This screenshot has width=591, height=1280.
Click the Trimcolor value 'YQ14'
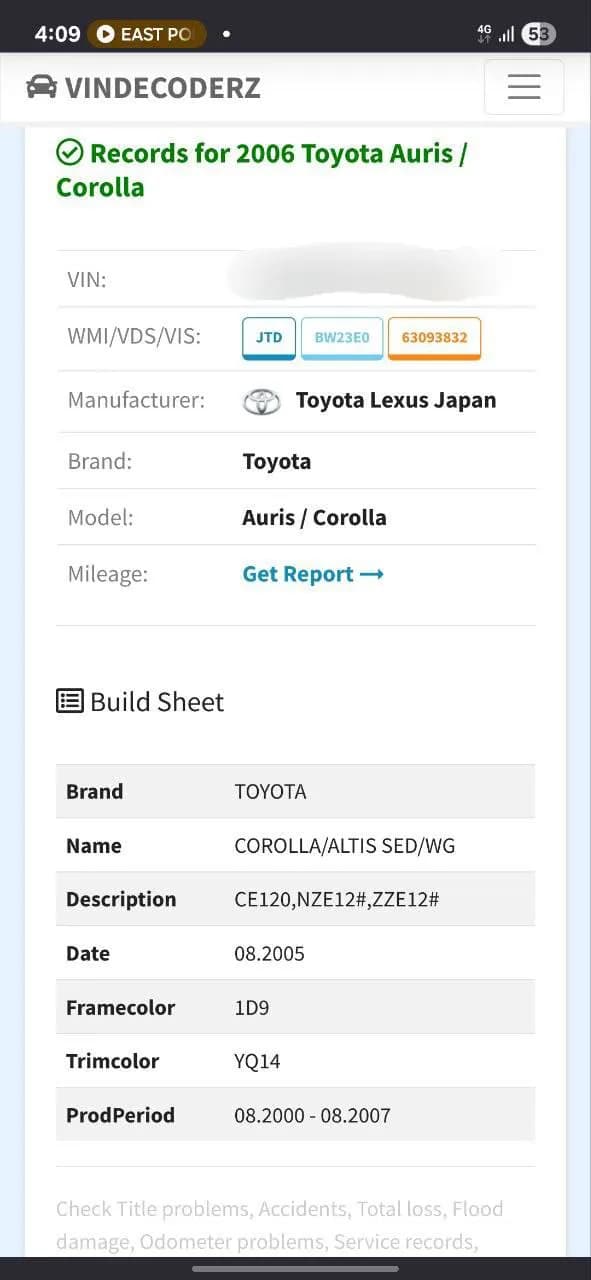click(257, 1062)
